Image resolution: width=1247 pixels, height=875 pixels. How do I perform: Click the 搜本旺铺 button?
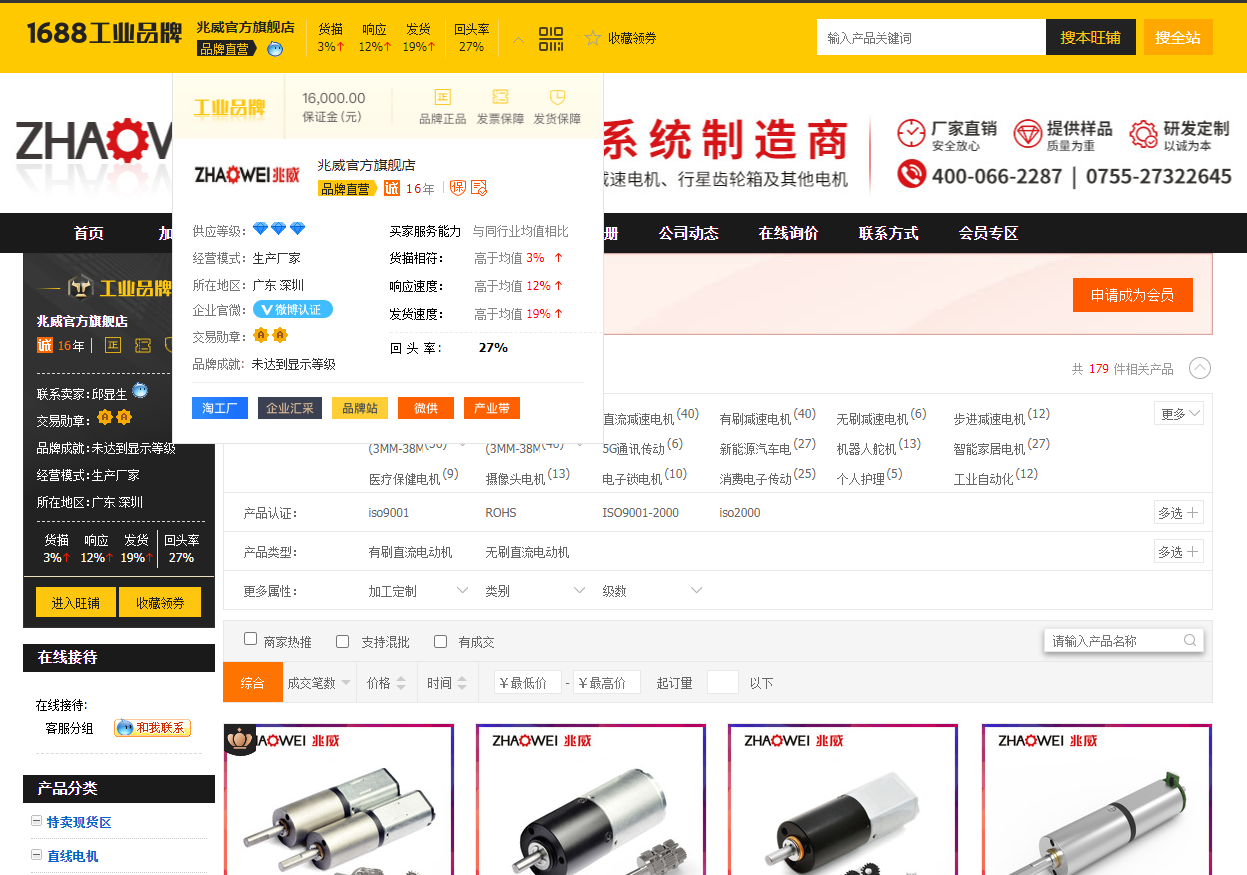(x=1091, y=37)
